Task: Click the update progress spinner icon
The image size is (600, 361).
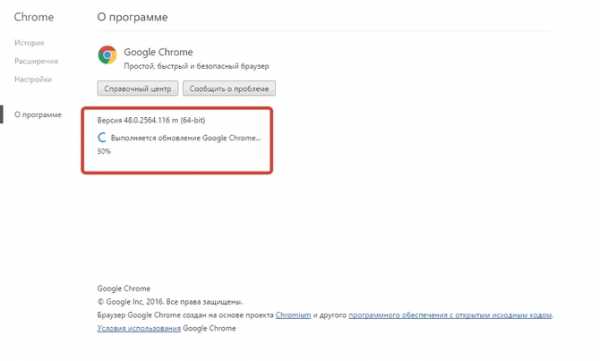Action: pyautogui.click(x=102, y=137)
